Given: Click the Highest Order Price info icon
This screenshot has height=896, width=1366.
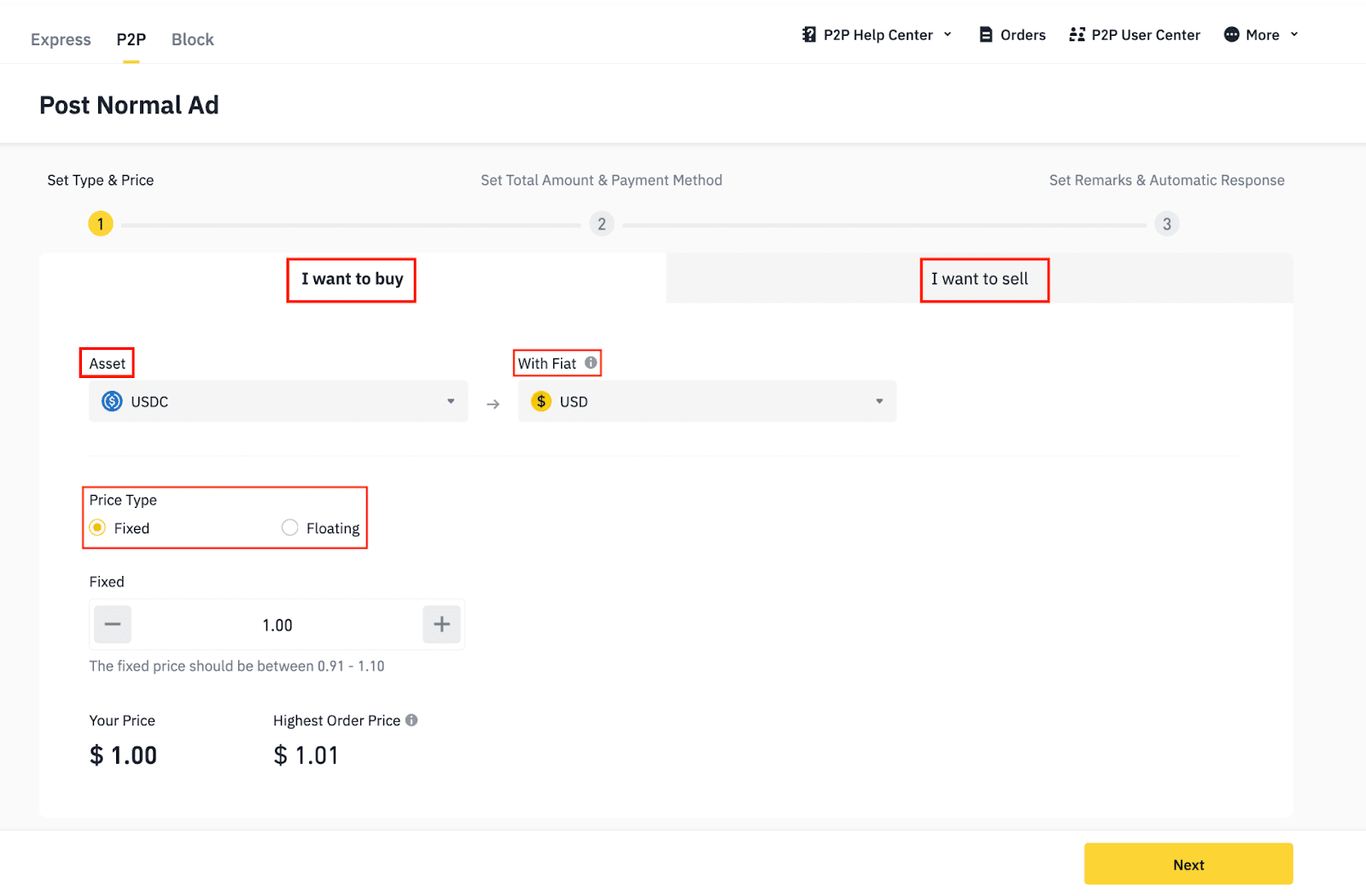Looking at the screenshot, I should [412, 720].
